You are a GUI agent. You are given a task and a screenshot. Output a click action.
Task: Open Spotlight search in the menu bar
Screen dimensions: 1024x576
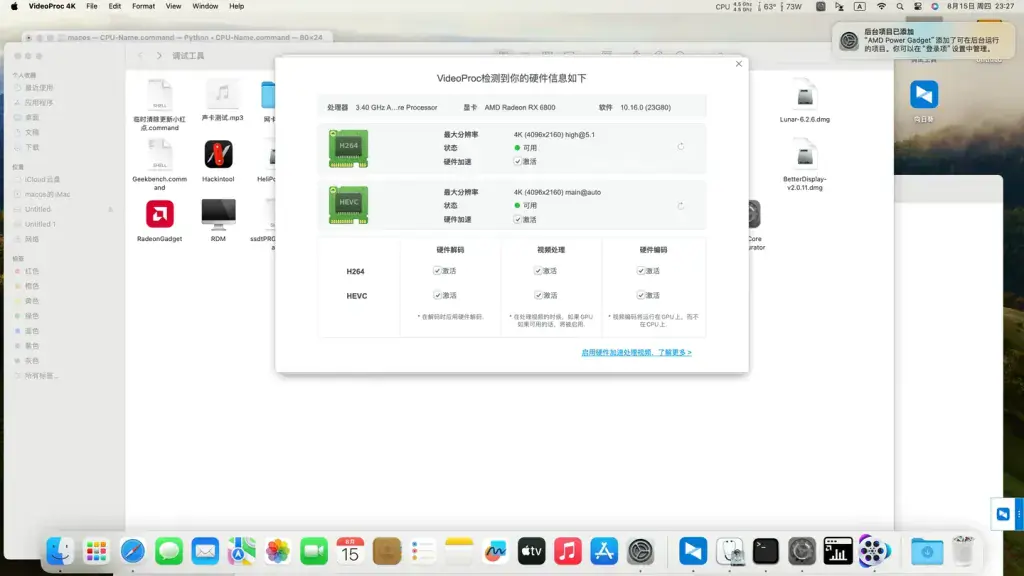(x=900, y=7)
